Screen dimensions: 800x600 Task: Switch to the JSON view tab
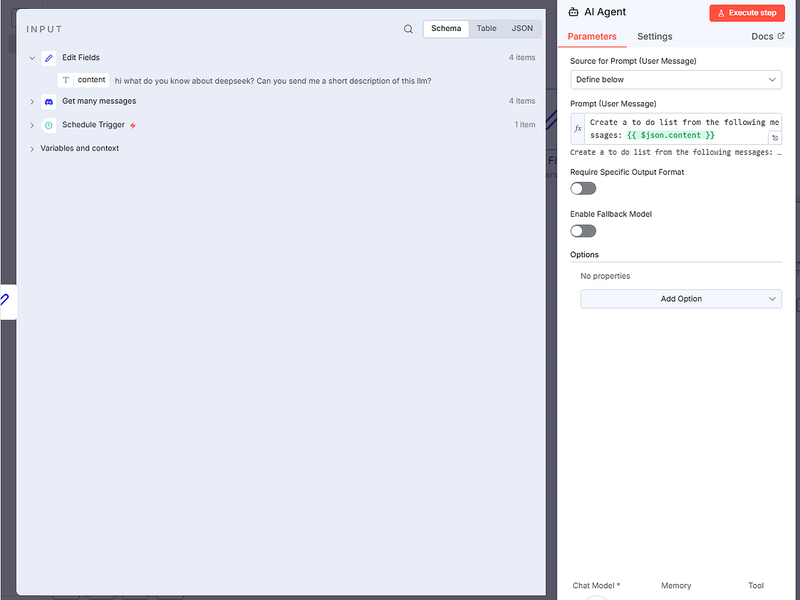(522, 29)
